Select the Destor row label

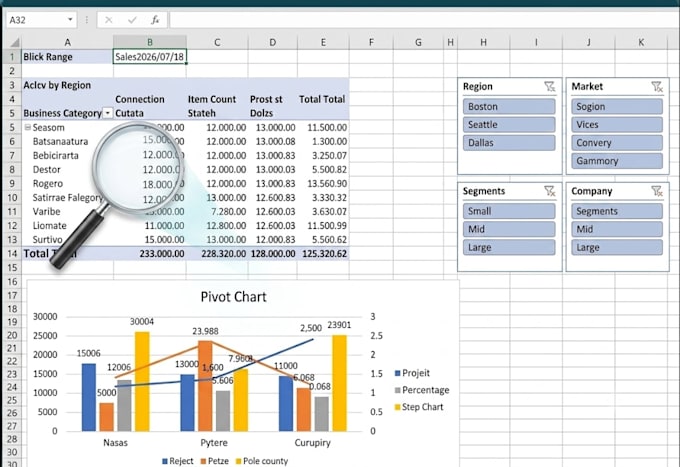click(46, 170)
